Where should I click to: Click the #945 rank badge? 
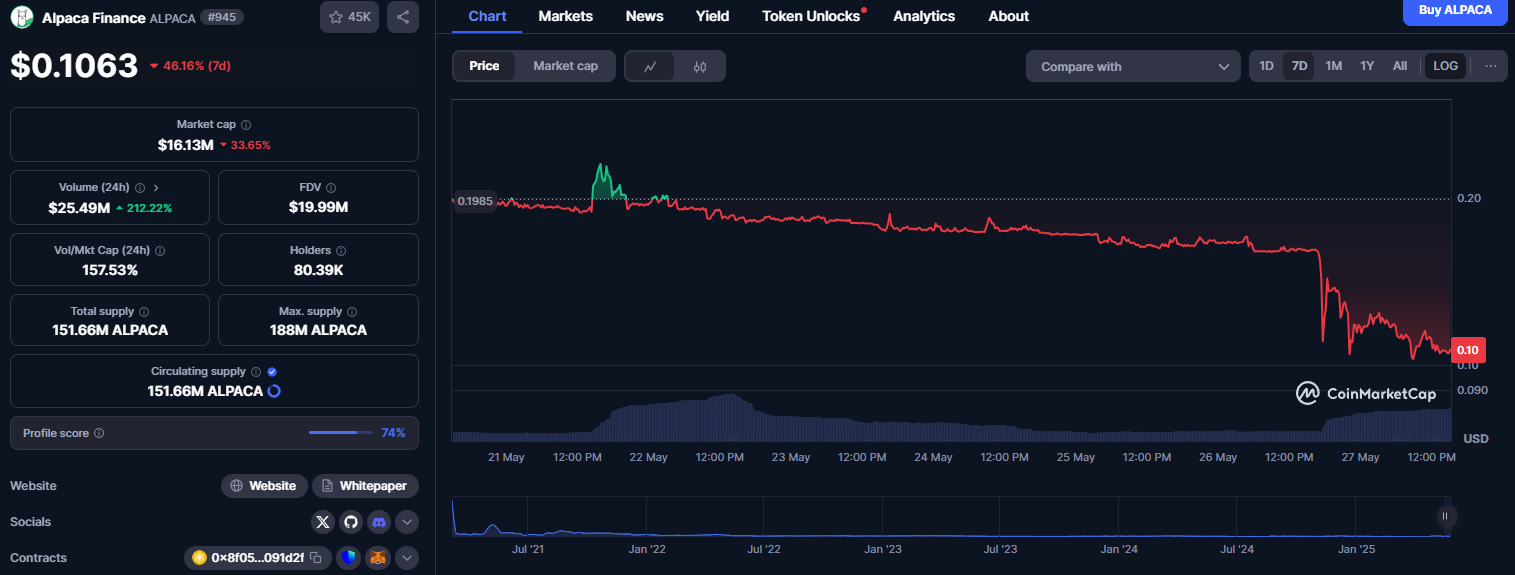[221, 17]
